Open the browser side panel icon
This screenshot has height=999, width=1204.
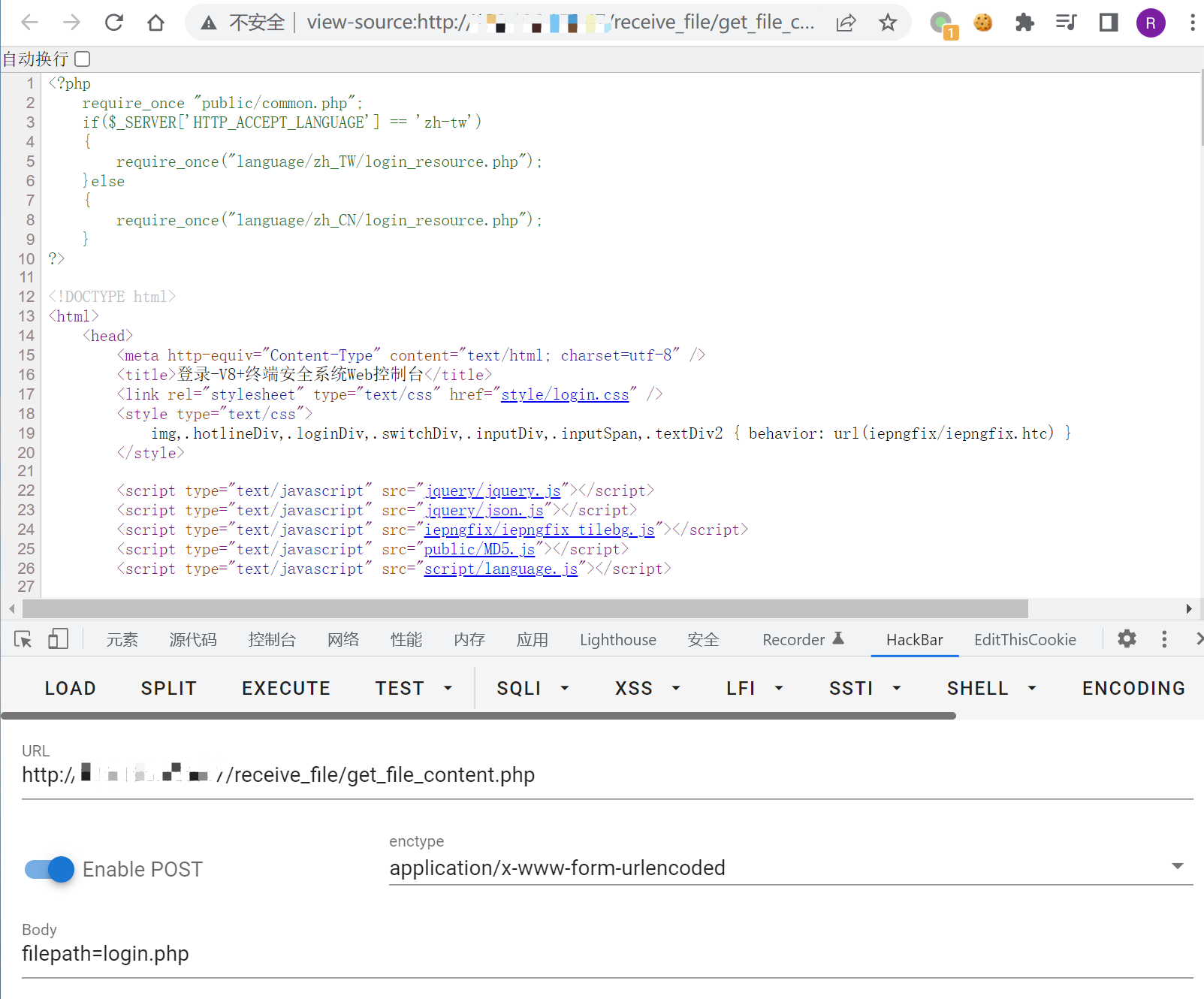[x=1108, y=23]
